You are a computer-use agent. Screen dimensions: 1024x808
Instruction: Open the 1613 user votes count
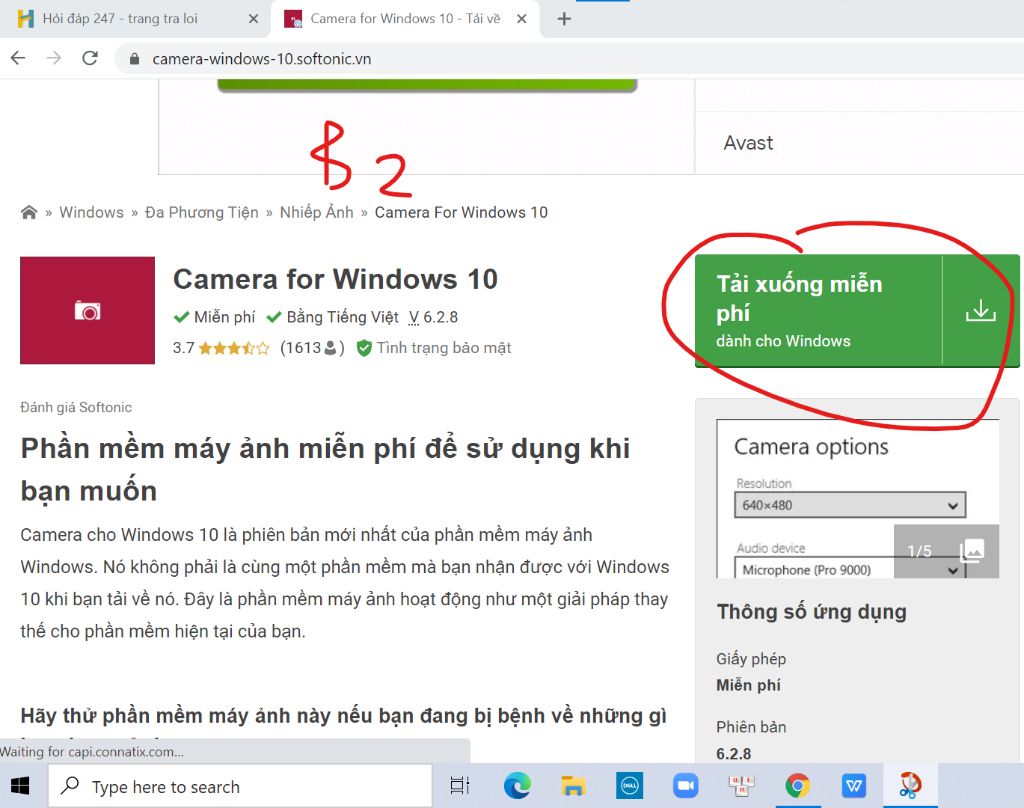312,347
